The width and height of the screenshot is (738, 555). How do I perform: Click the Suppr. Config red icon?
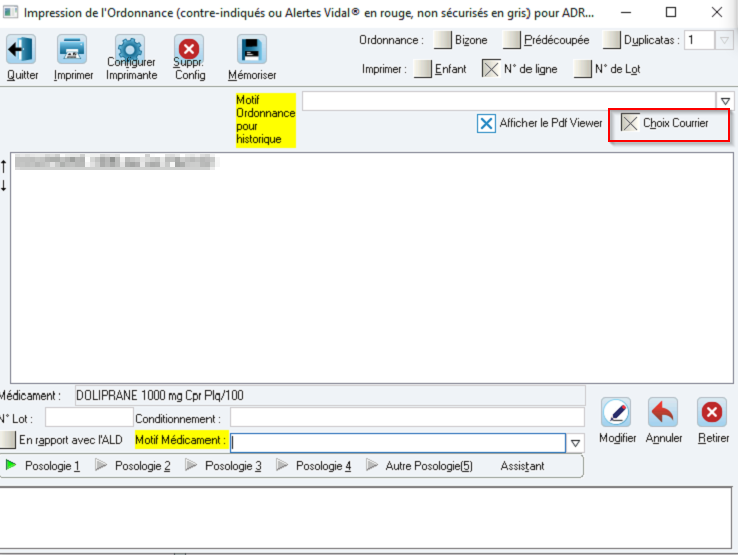tap(189, 49)
